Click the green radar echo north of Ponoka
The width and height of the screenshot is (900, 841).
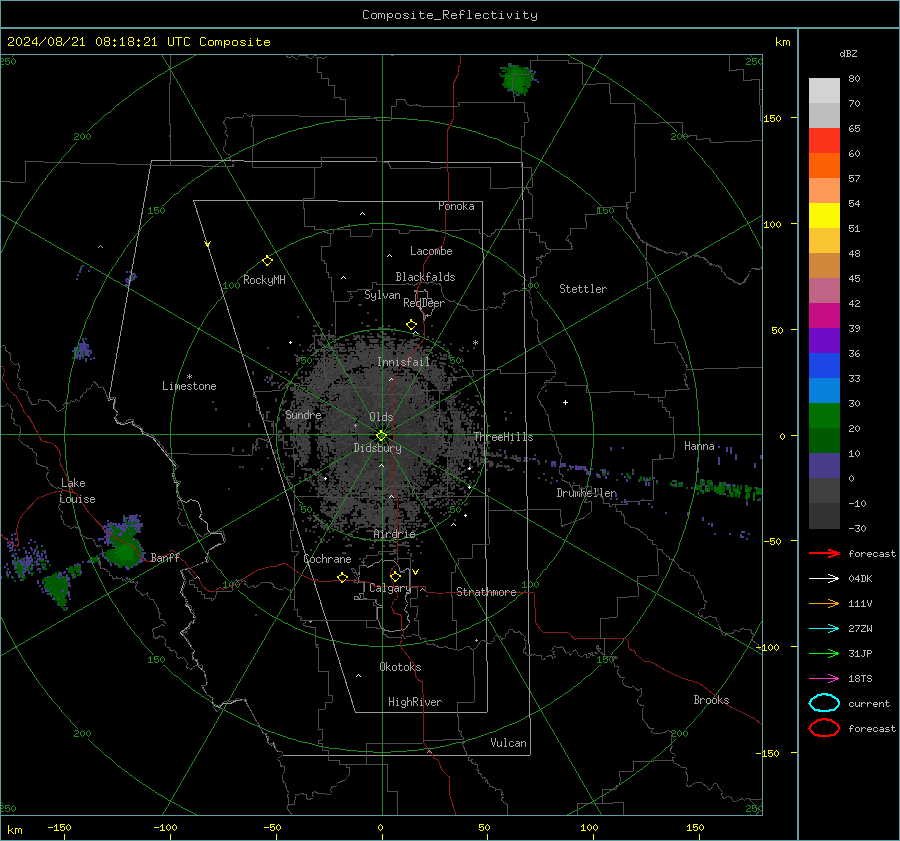518,79
